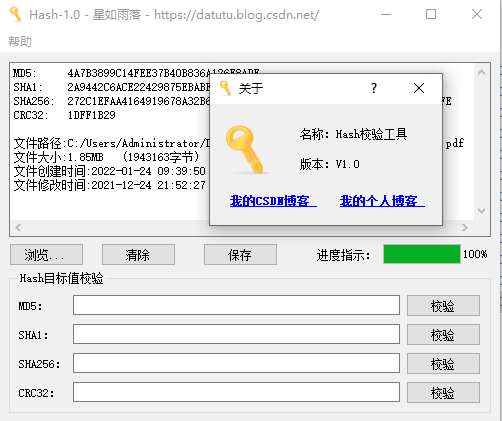Click the 浏览... button to choose a file
502x421 pixels.
pyautogui.click(x=46, y=255)
